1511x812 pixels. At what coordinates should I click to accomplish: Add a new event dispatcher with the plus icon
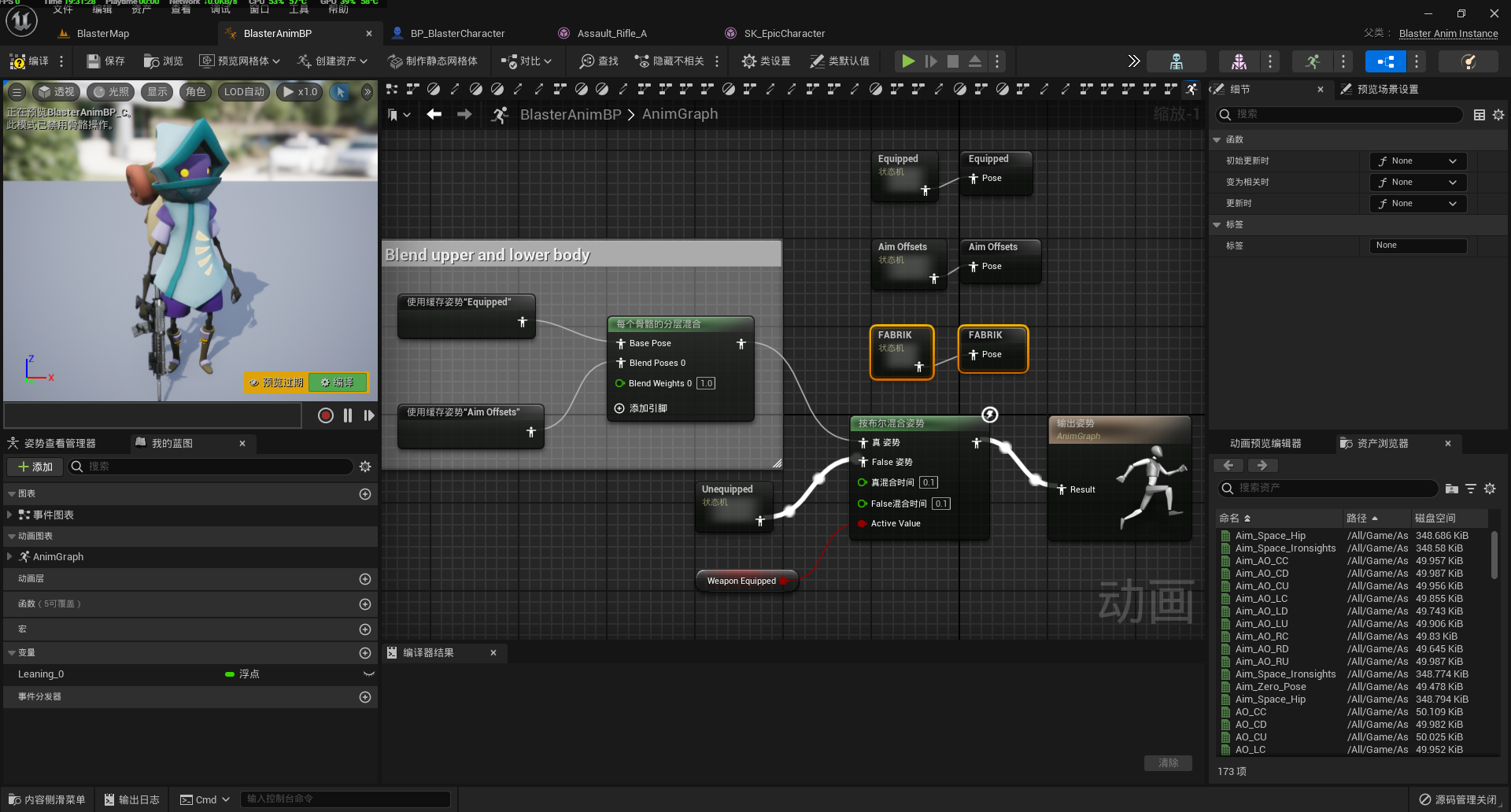click(365, 697)
